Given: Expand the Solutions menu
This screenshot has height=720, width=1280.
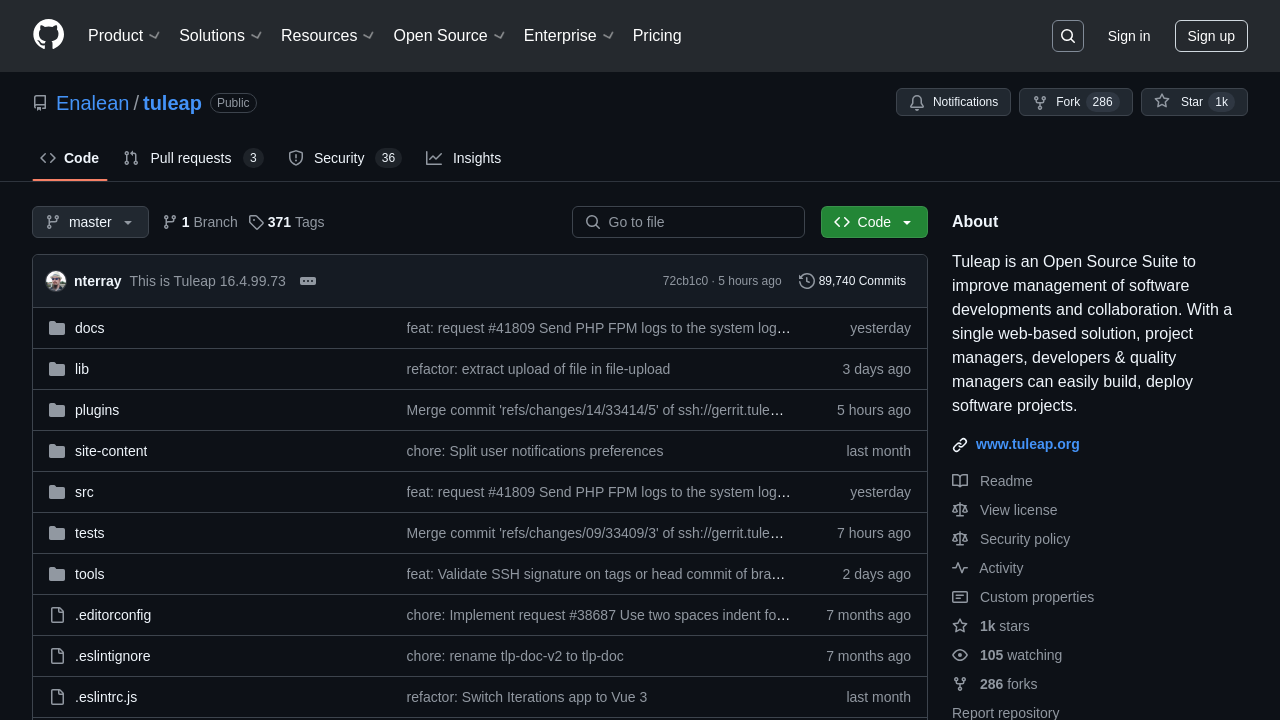Looking at the screenshot, I should (x=221, y=36).
